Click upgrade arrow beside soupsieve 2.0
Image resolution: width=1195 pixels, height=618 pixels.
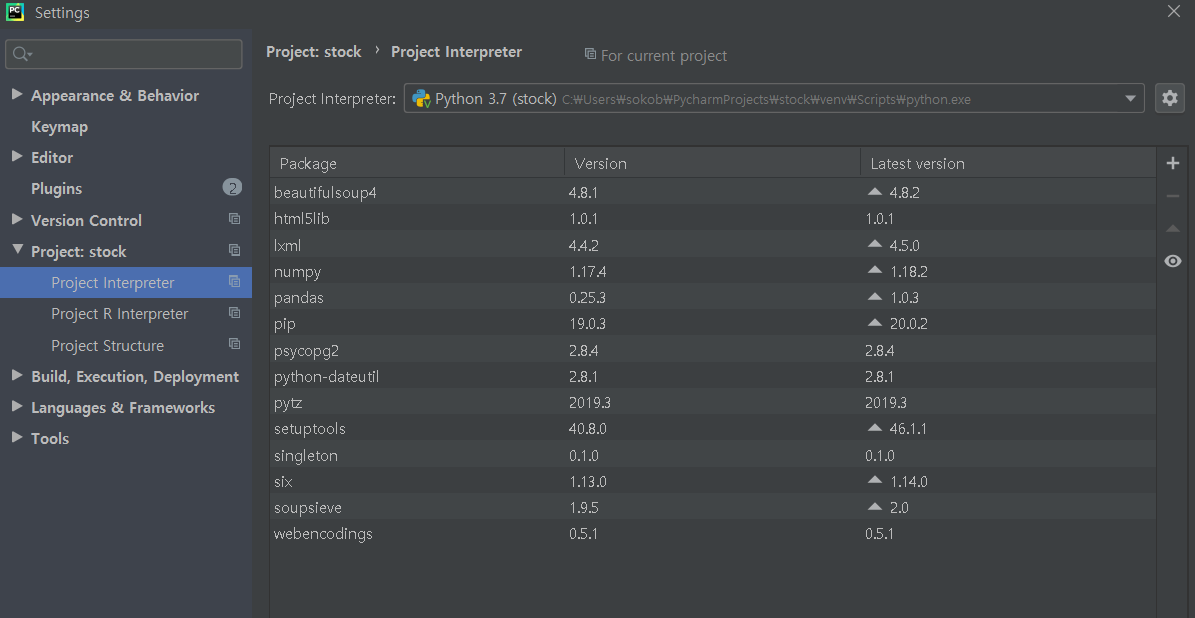coord(875,506)
